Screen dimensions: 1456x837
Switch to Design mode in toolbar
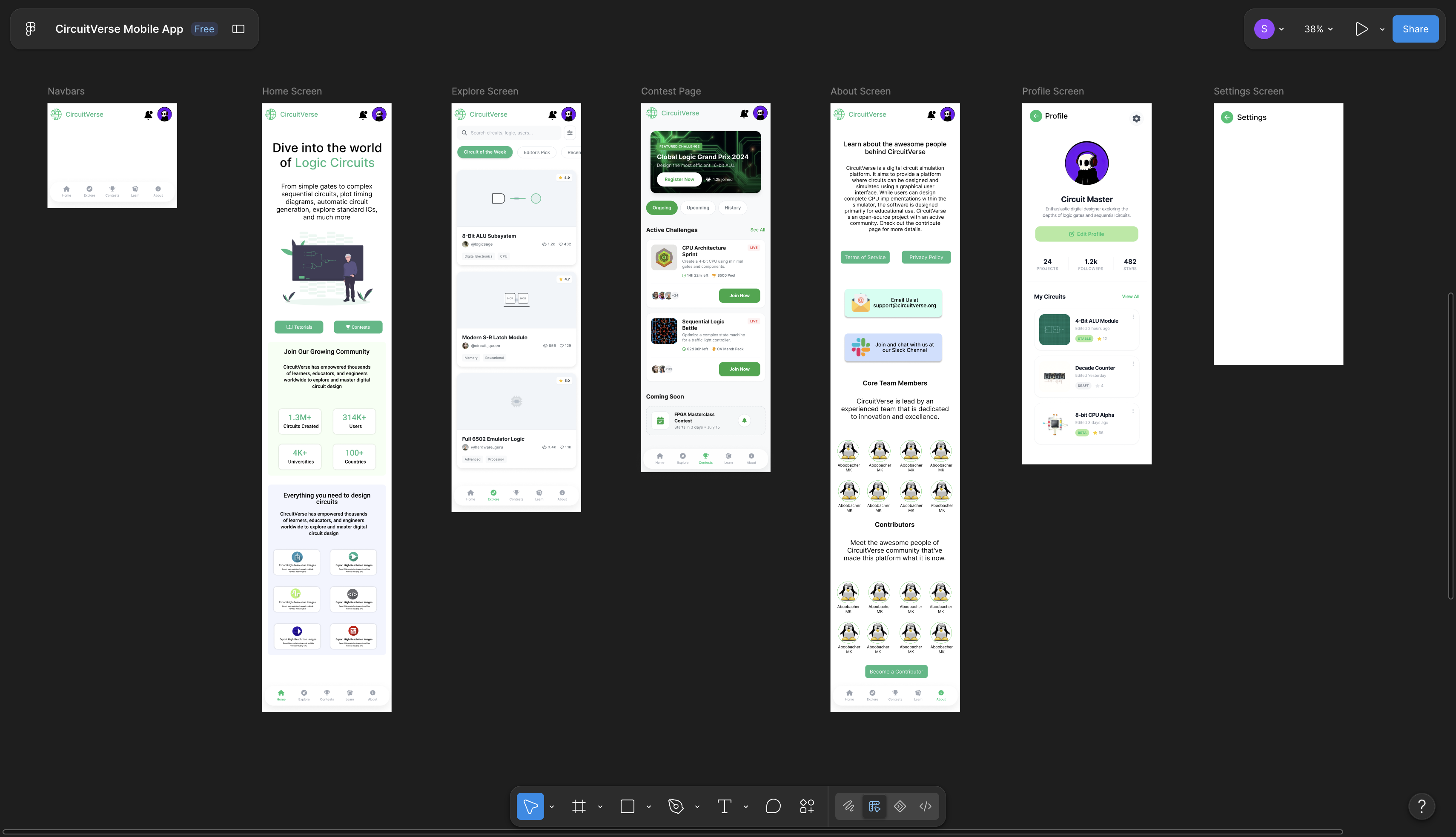pyautogui.click(x=874, y=806)
